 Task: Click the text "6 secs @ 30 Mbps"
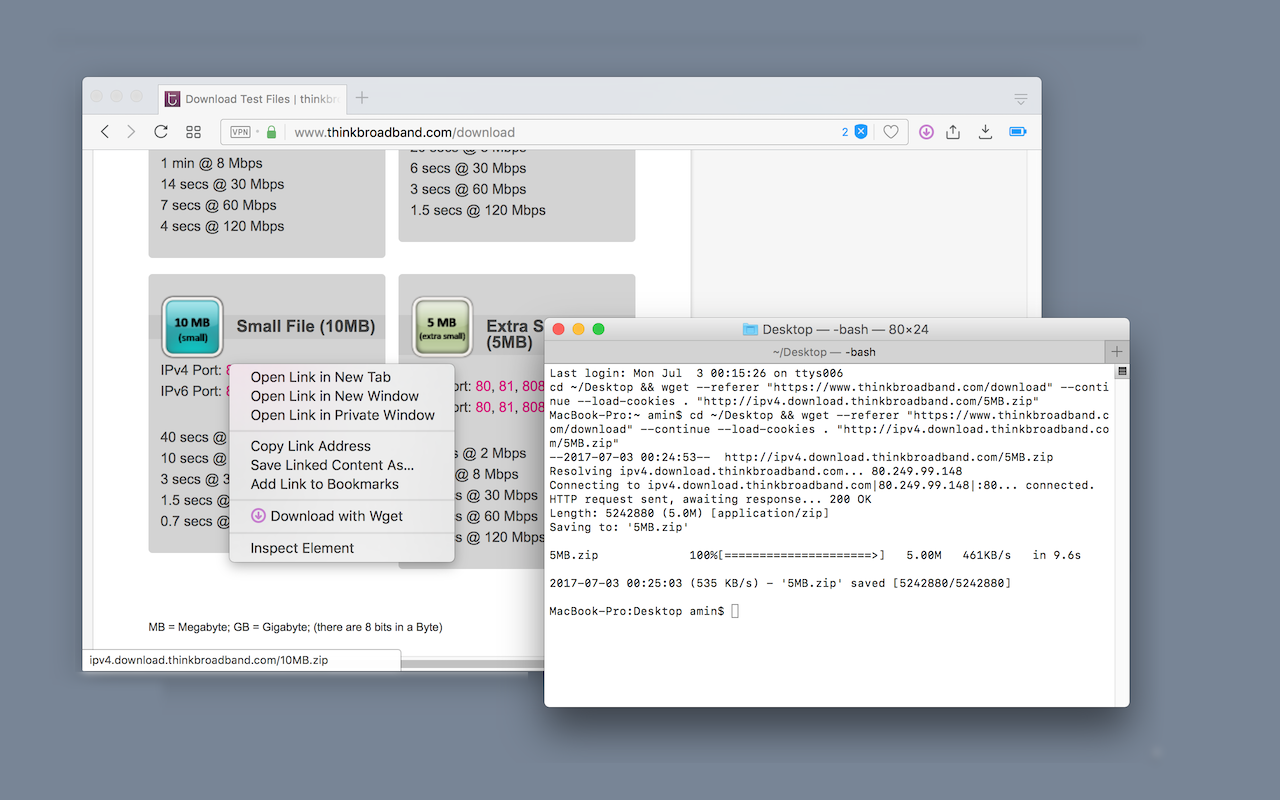(x=468, y=168)
